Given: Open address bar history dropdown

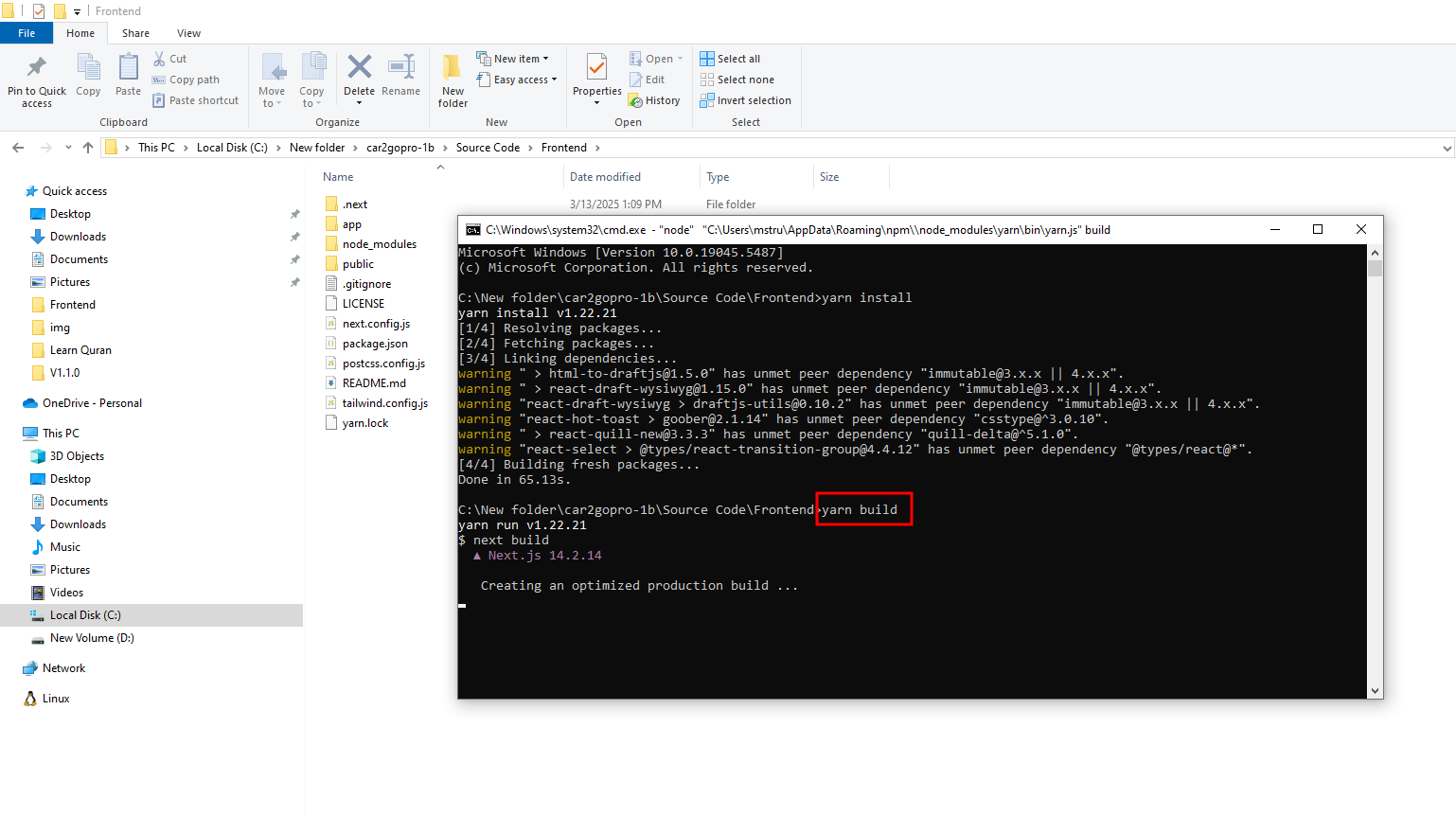Looking at the screenshot, I should [1447, 148].
